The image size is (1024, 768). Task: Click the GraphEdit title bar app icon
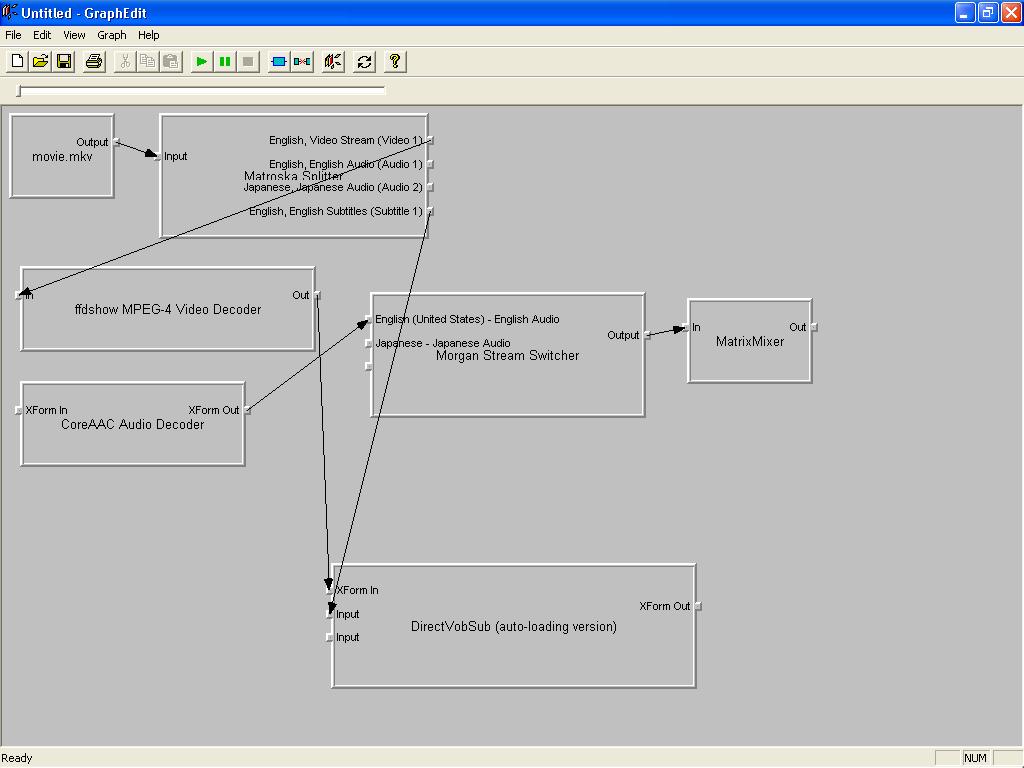[9, 12]
